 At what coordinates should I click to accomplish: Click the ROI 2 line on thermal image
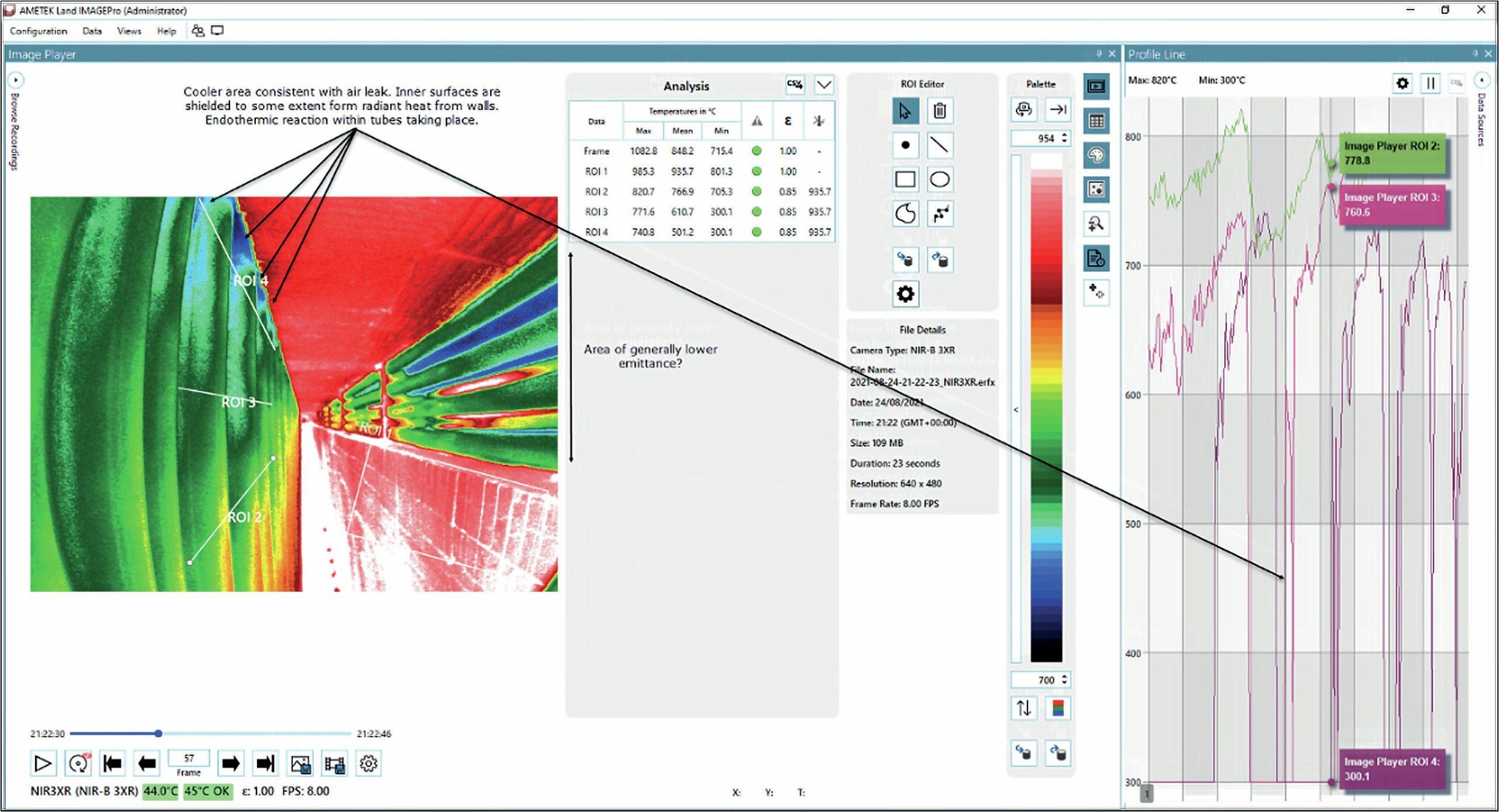tap(232, 511)
